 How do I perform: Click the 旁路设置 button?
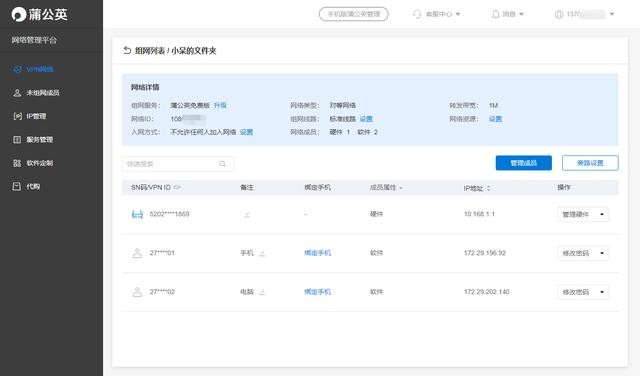click(590, 163)
